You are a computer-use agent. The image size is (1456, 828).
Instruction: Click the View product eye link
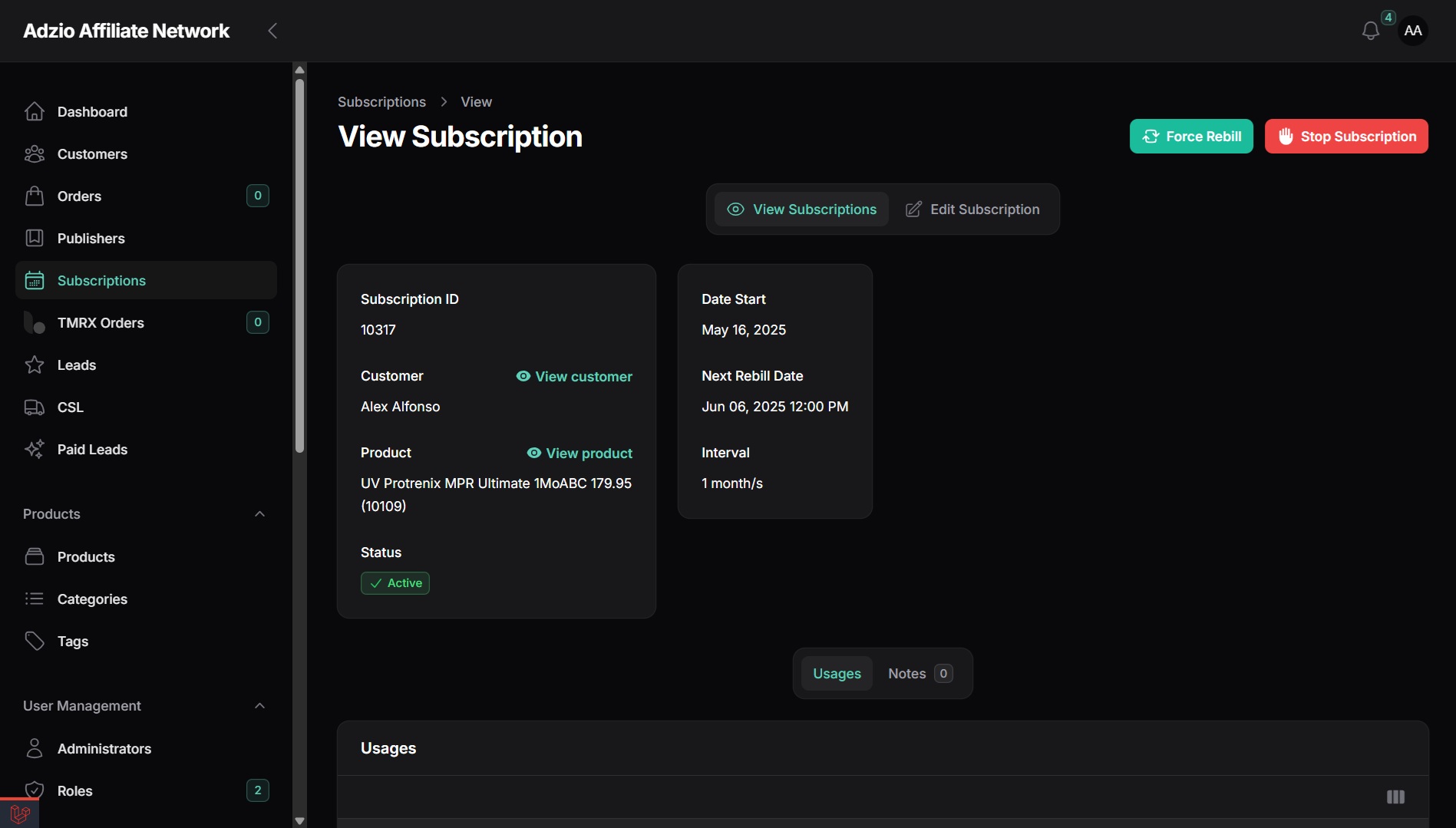[579, 453]
